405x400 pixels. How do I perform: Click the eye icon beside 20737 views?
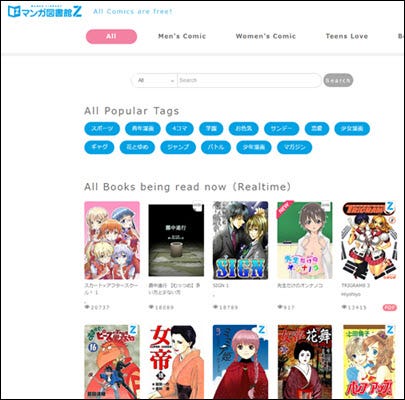pos(87,307)
